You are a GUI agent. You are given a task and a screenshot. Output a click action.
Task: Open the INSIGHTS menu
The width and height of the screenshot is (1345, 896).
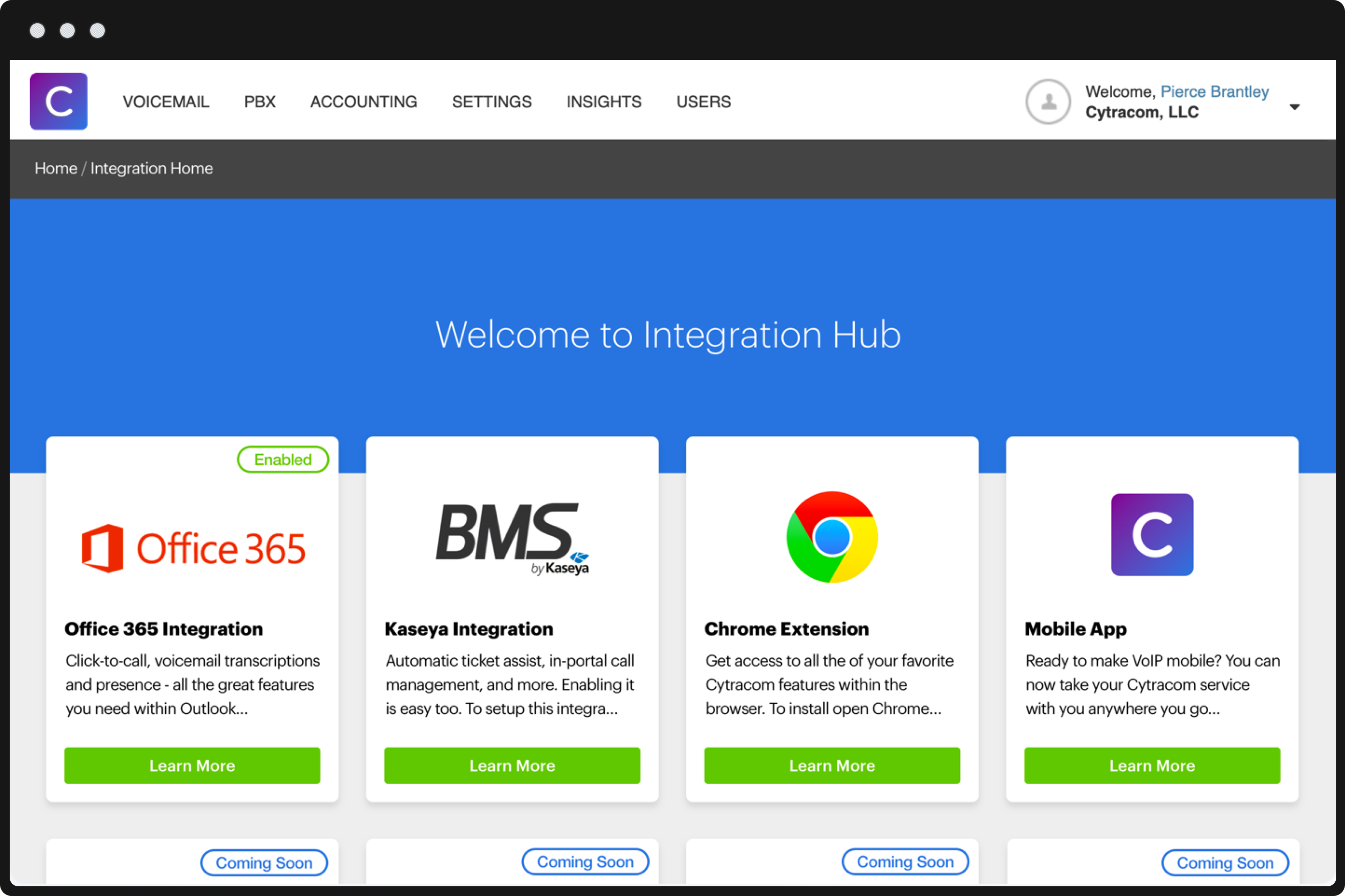coord(604,102)
